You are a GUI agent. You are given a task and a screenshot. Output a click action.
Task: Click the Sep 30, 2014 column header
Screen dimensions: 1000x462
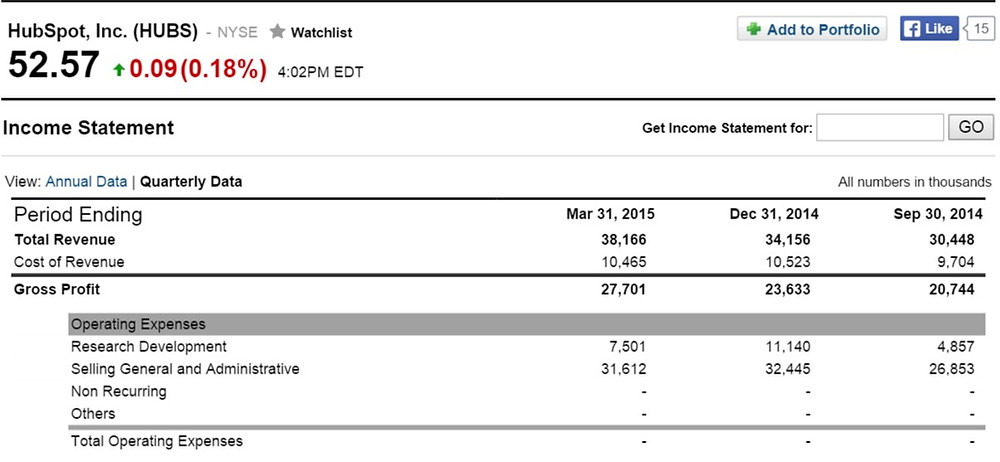pyautogui.click(x=938, y=214)
